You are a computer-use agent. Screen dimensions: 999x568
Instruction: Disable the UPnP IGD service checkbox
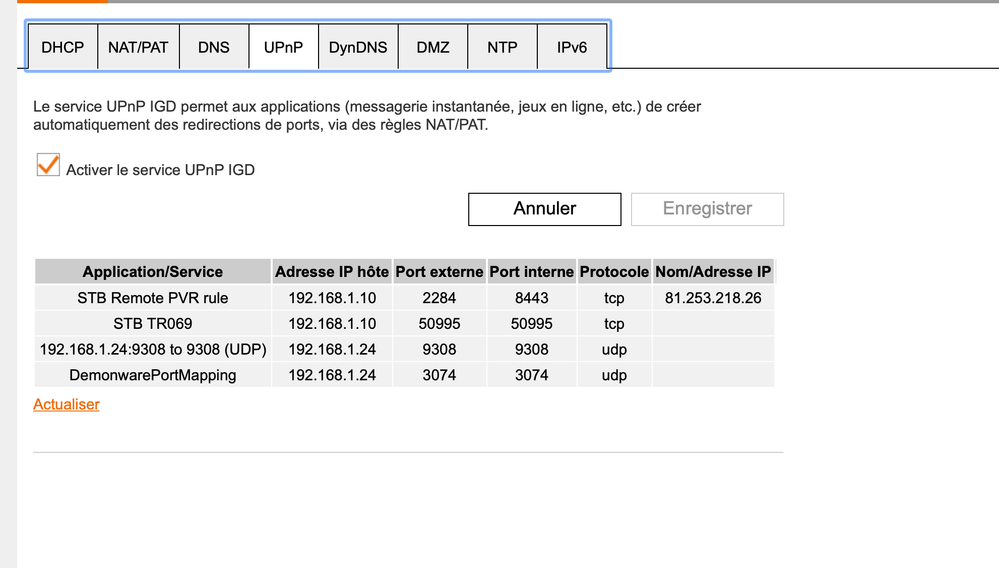click(x=48, y=166)
